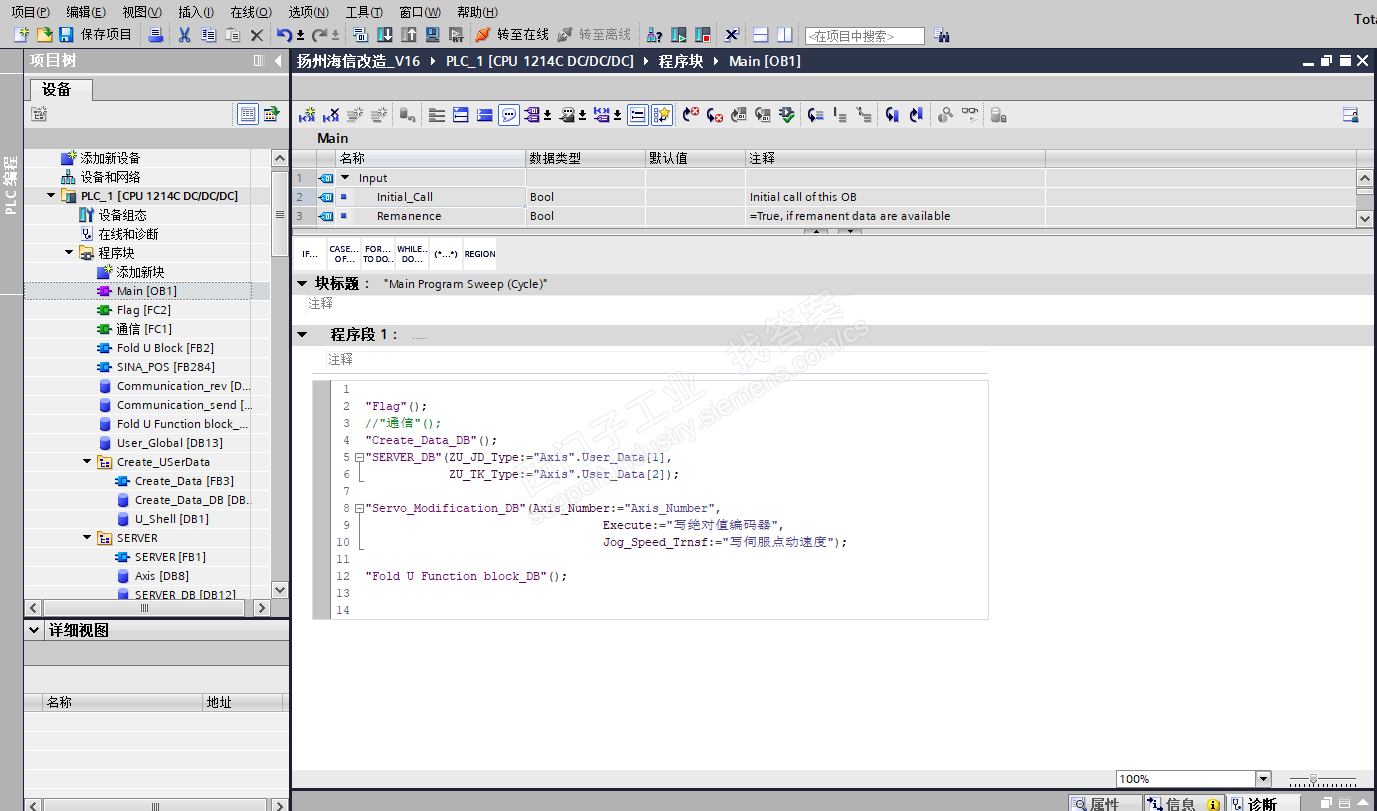Collapse the Input section in interface table

click(x=345, y=178)
